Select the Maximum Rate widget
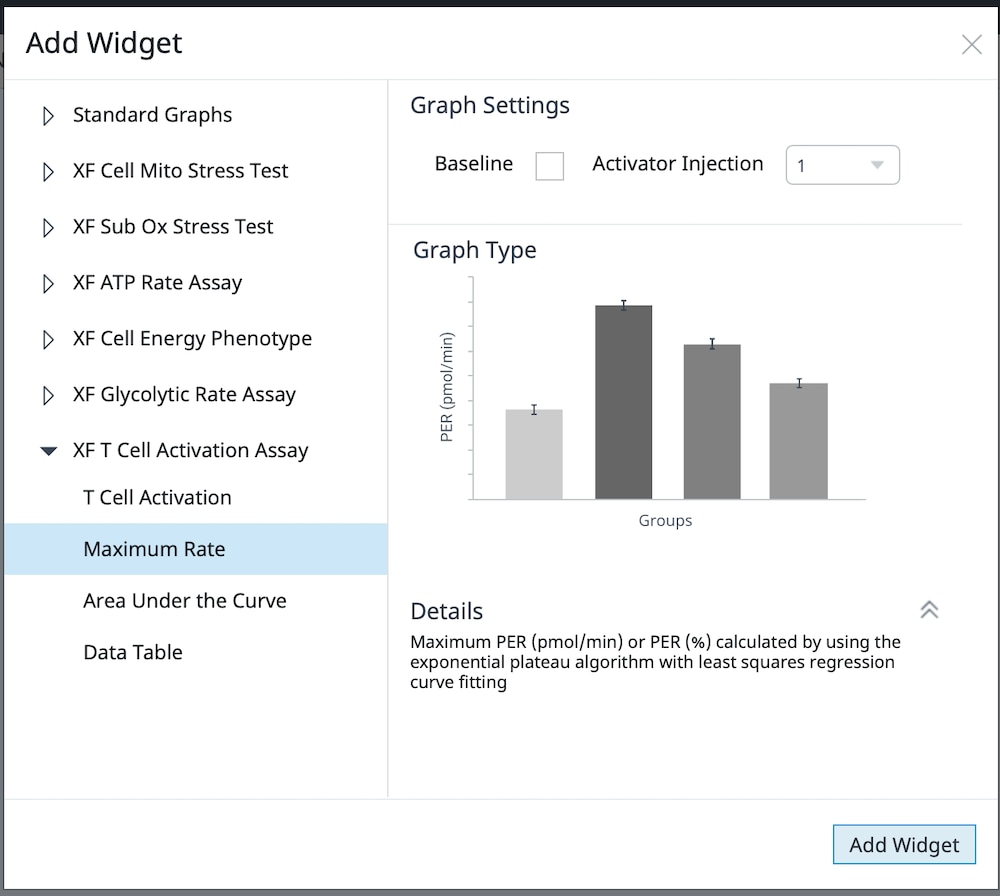 point(154,549)
